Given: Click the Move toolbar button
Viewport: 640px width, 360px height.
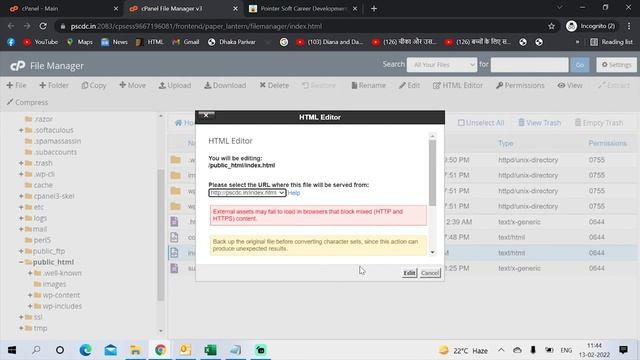Looking at the screenshot, I should tap(132, 85).
